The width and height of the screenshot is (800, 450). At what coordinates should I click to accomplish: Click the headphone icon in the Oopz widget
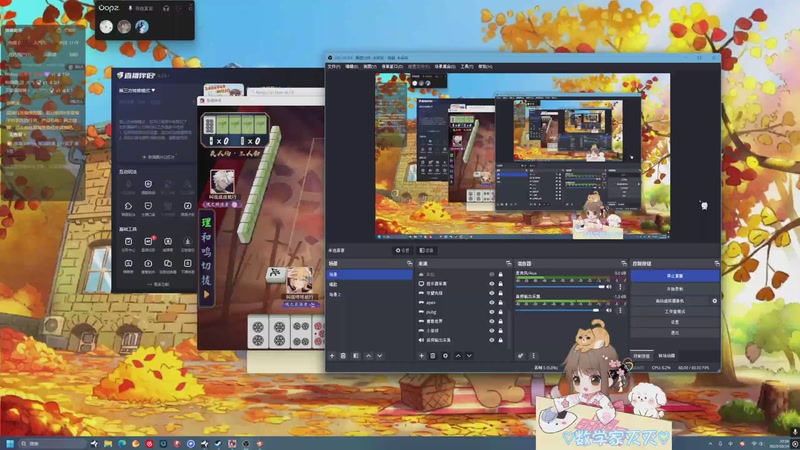(x=166, y=8)
